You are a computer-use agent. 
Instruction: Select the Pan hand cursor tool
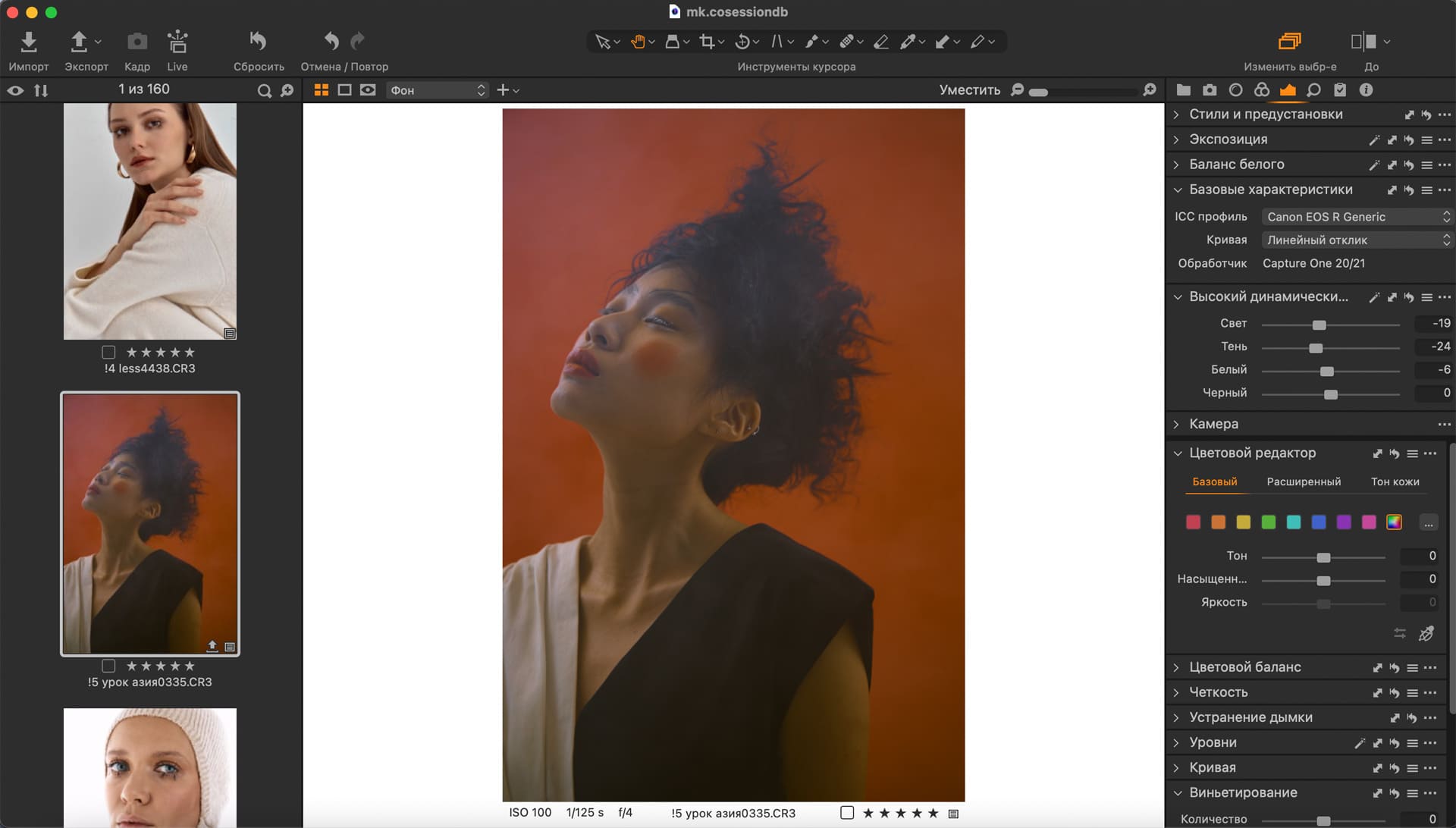[638, 42]
